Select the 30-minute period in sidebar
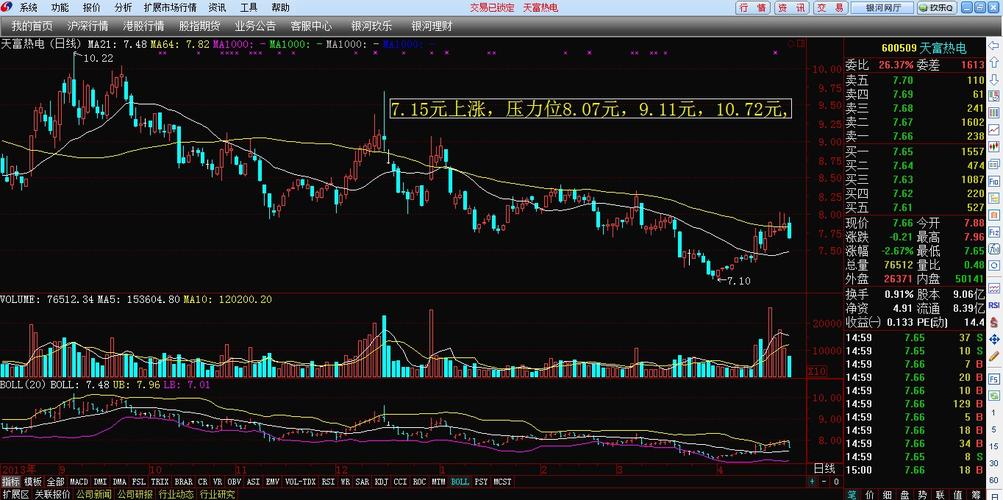1003x500 pixels. [994, 461]
